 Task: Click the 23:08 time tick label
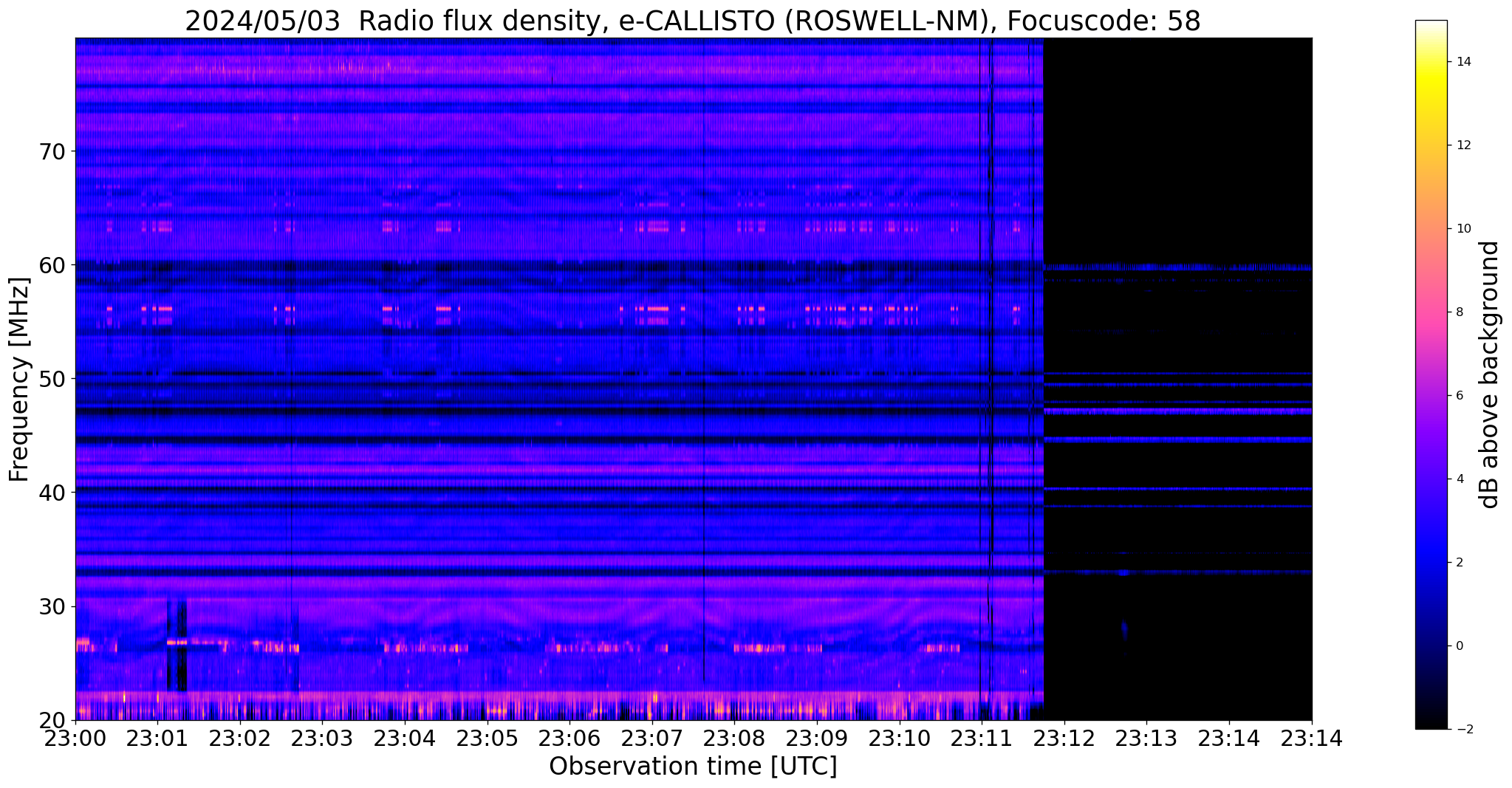tap(734, 738)
